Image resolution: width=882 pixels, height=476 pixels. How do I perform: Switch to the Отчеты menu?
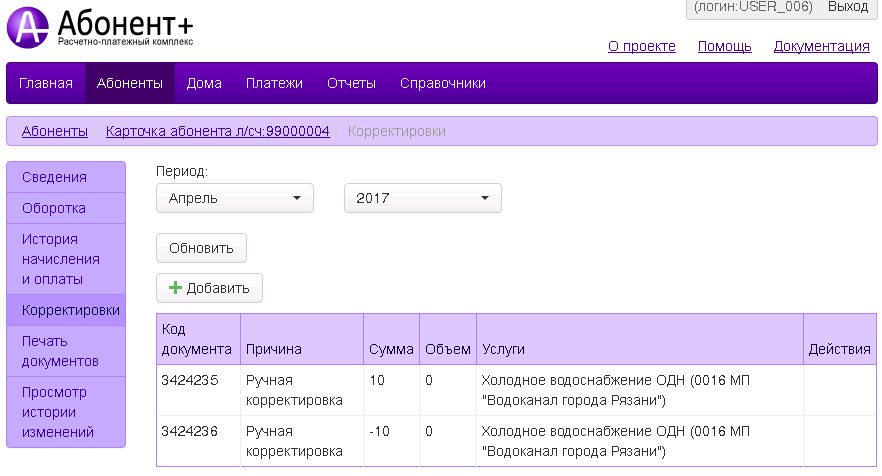tap(351, 83)
